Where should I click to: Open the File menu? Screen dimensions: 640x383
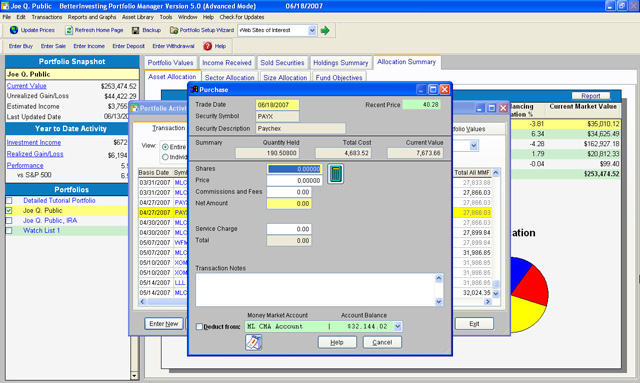tap(7, 17)
